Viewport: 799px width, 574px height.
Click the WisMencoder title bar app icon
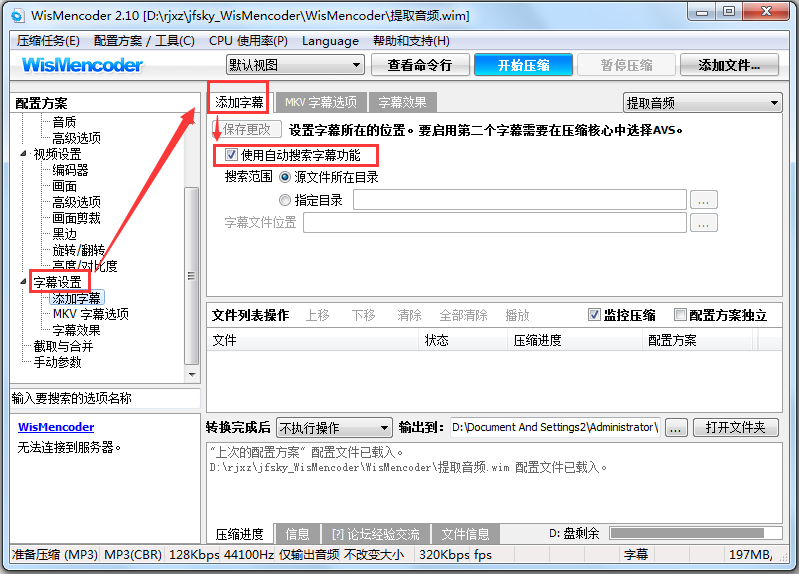click(x=18, y=15)
